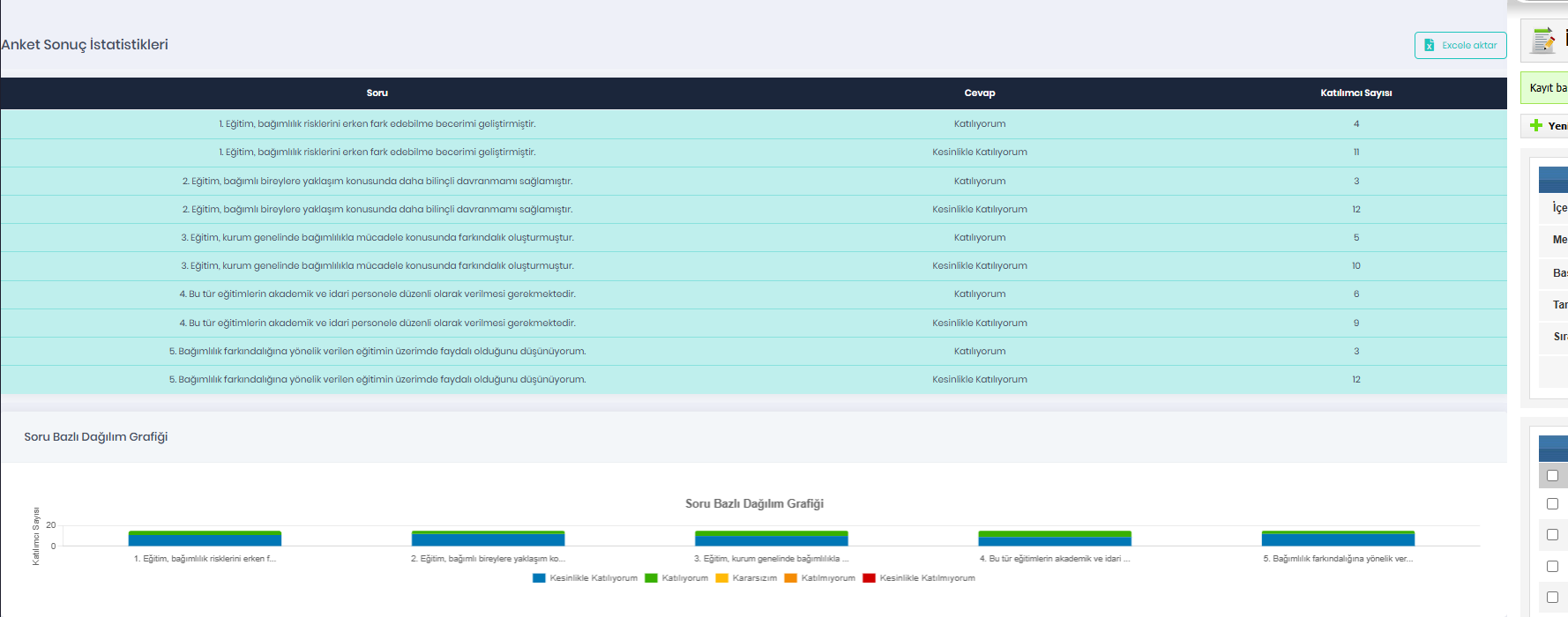Select the first table row for question 3
The width and height of the screenshot is (1568, 617).
(x=377, y=237)
